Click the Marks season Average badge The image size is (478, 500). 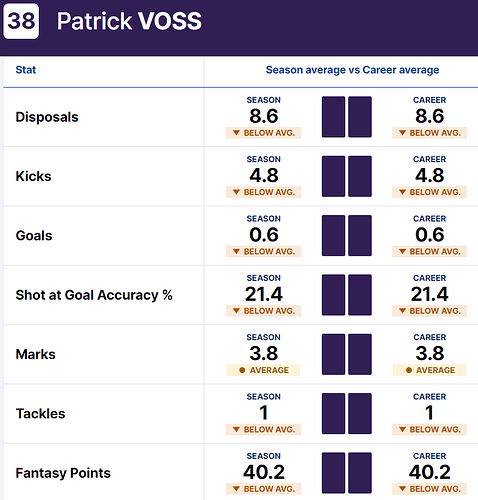[x=263, y=370]
